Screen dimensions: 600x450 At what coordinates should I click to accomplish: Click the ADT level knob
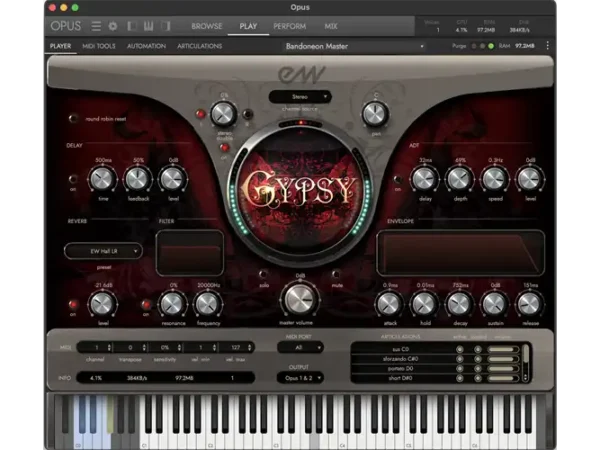[x=530, y=179]
